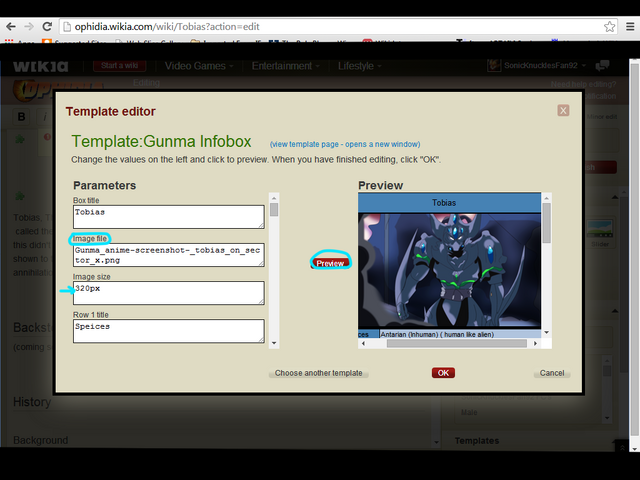This screenshot has width=640, height=480.
Task: Click the Box title input with Tobias
Action: (169, 217)
